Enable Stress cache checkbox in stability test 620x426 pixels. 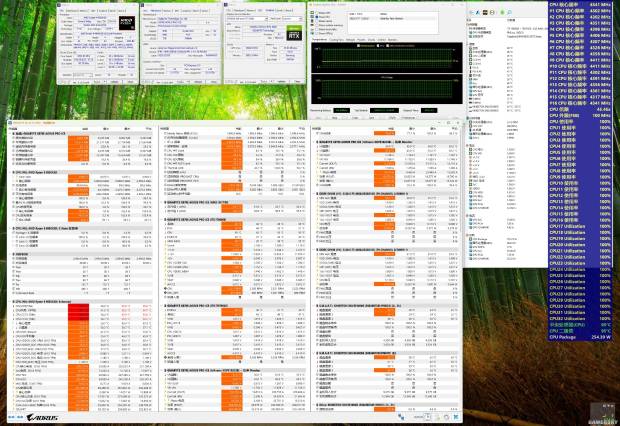[x=317, y=21]
